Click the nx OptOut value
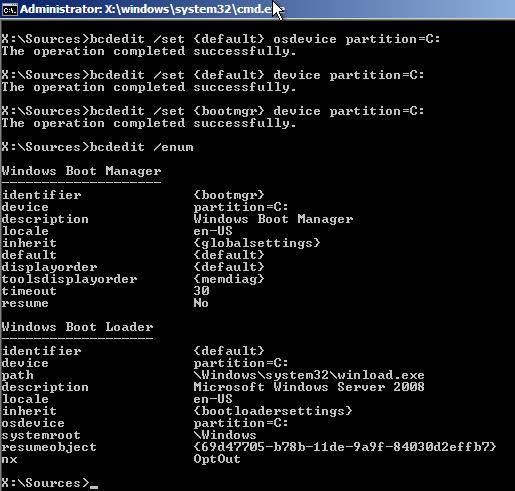 217,459
